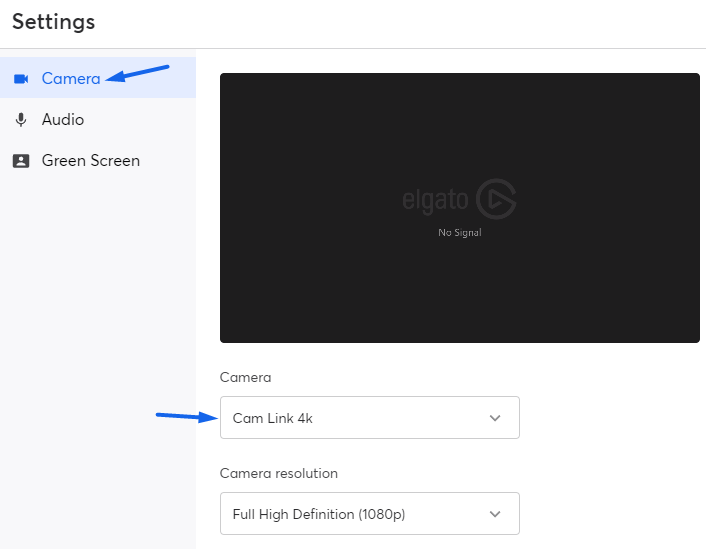Click the Green Screen person icon
706x549 pixels.
[21, 161]
